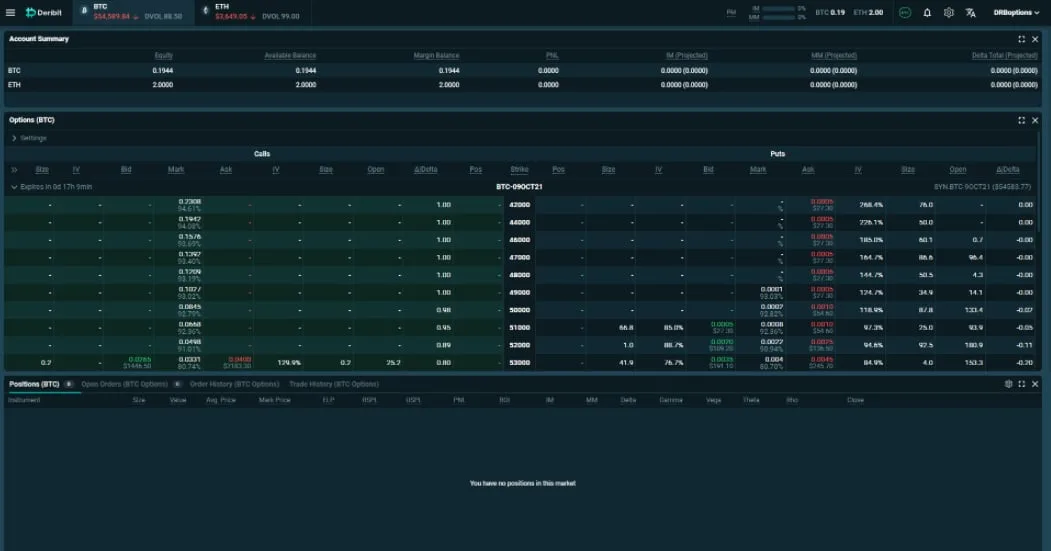Click the IM margin usage bar
The width and height of the screenshot is (1051, 551).
(778, 9)
